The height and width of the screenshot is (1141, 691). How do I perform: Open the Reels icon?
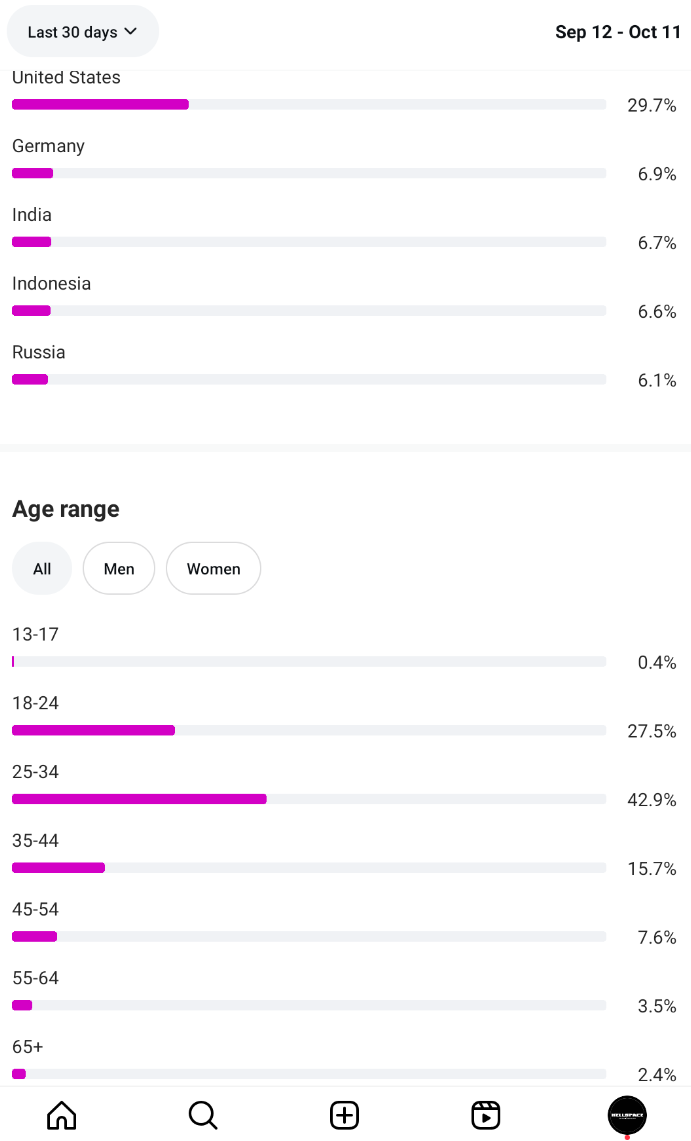click(486, 1115)
